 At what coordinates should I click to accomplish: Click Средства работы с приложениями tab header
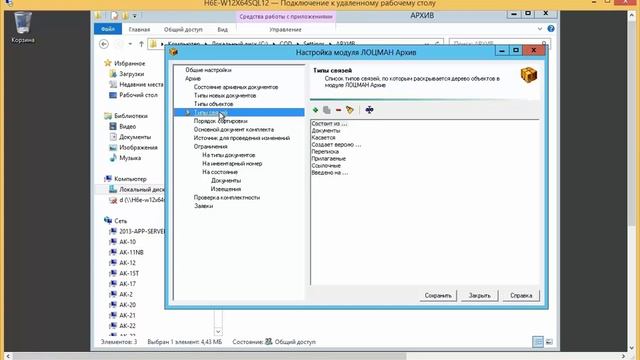[286, 17]
